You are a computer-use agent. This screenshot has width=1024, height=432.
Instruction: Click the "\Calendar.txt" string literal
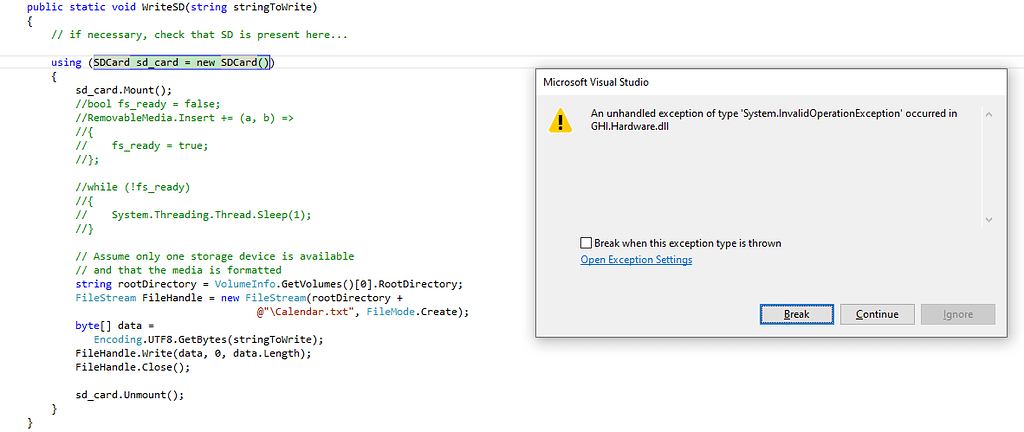(x=309, y=312)
